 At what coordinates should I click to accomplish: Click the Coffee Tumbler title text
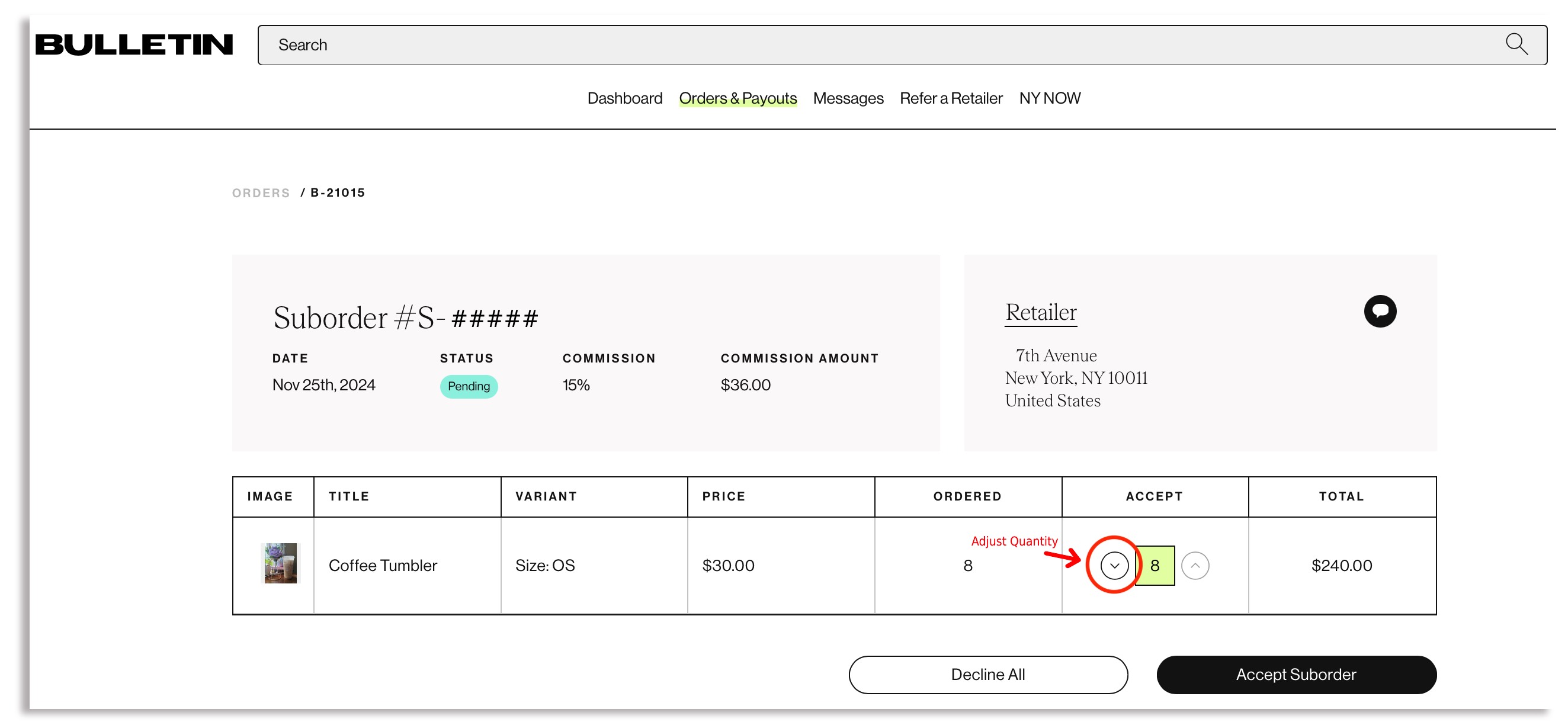click(382, 566)
